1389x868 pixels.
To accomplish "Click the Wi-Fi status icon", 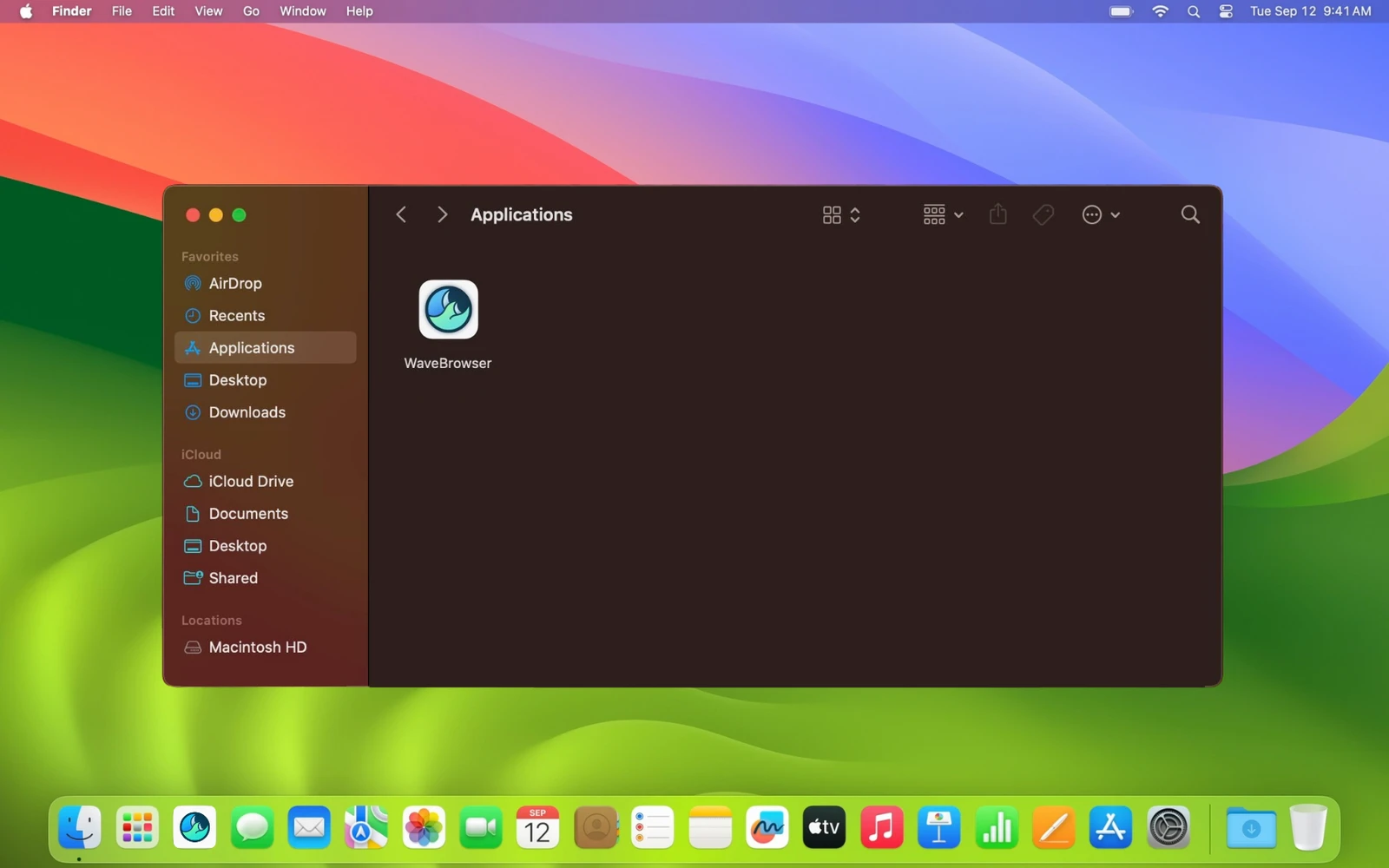I will click(1161, 11).
